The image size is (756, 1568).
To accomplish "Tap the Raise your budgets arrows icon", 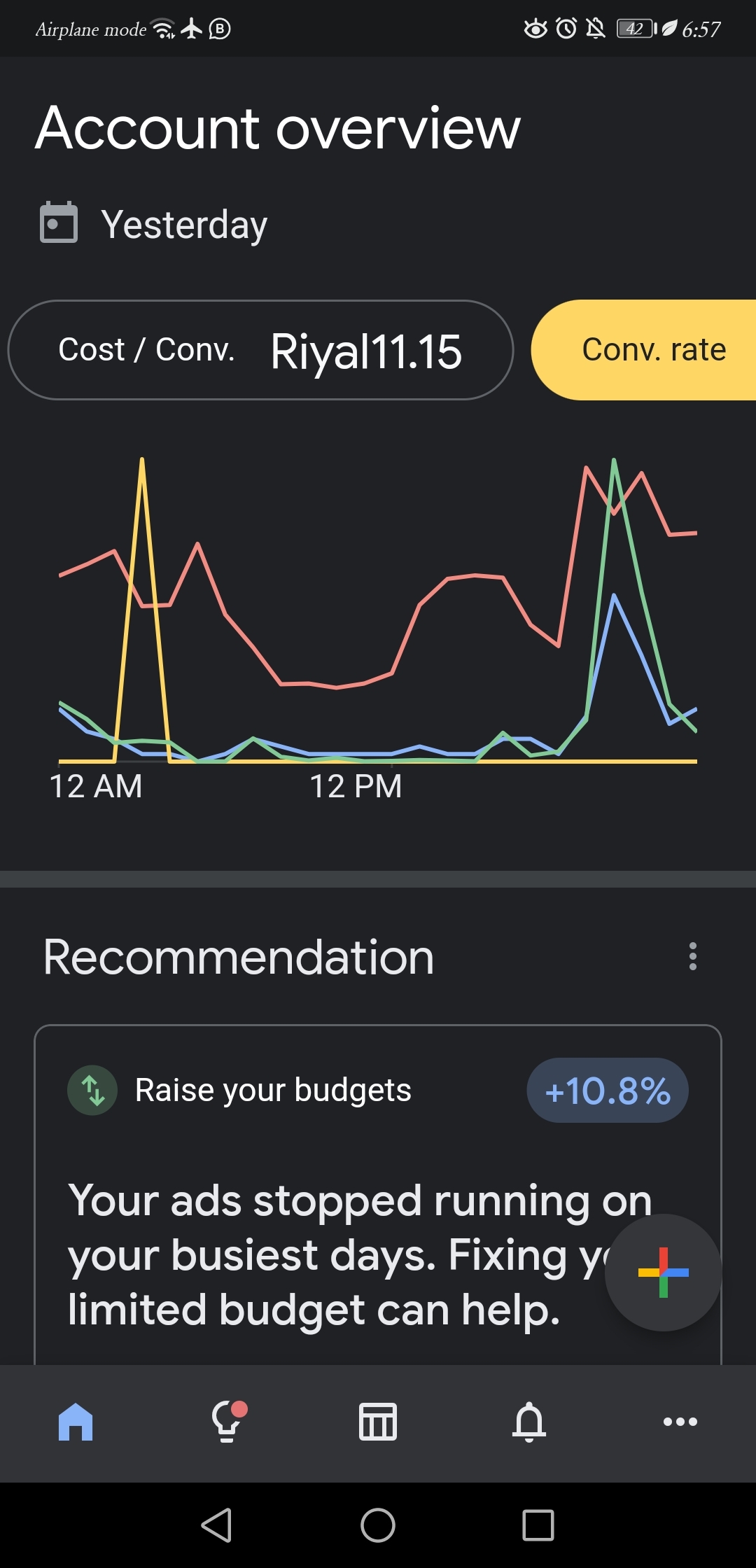I will (x=92, y=1090).
